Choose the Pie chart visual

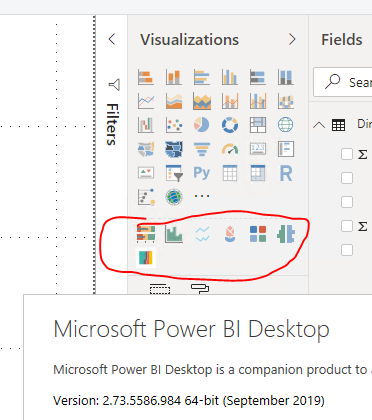(x=202, y=125)
